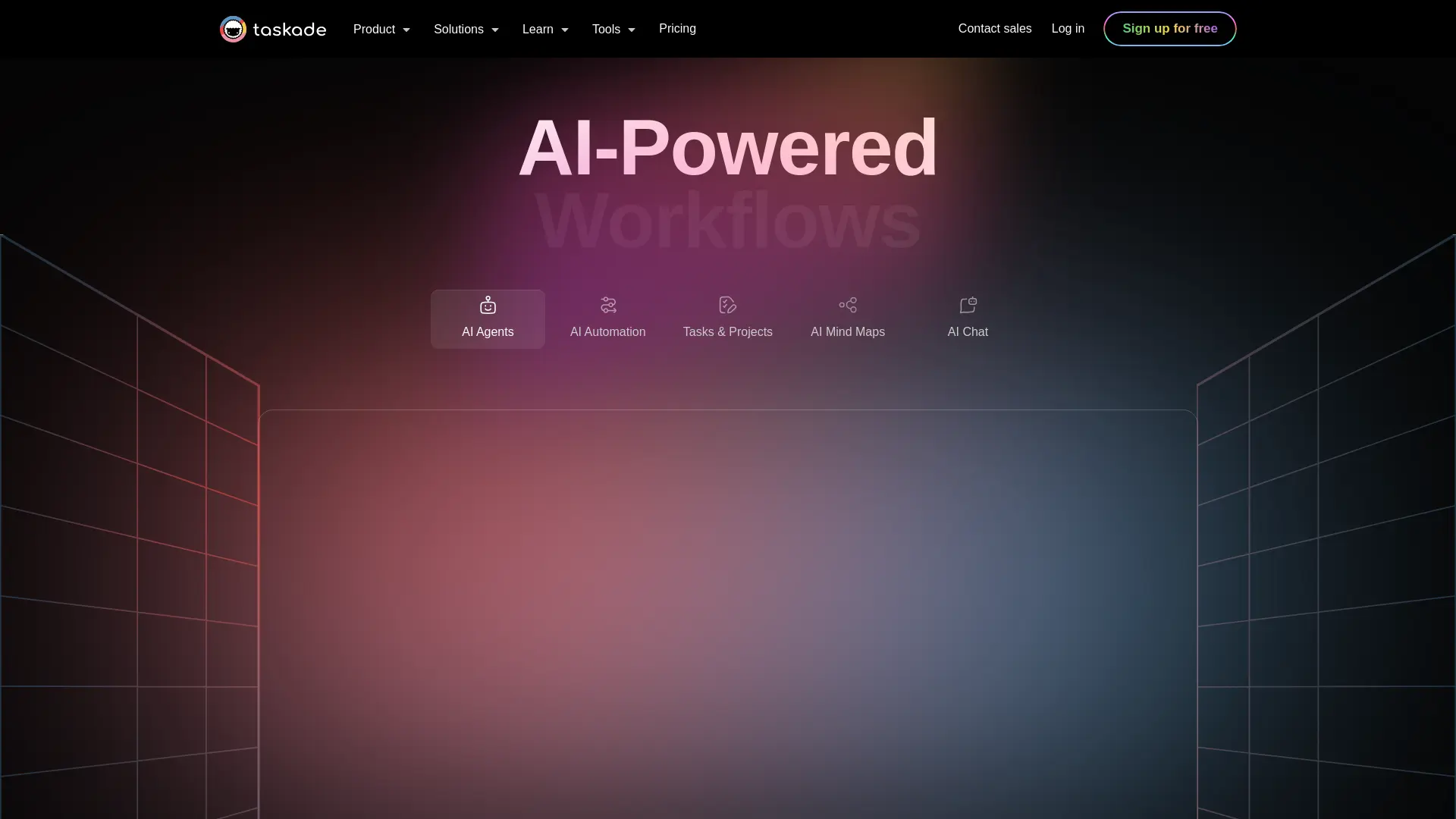Click the Log in link
1456x819 pixels.
(1068, 29)
